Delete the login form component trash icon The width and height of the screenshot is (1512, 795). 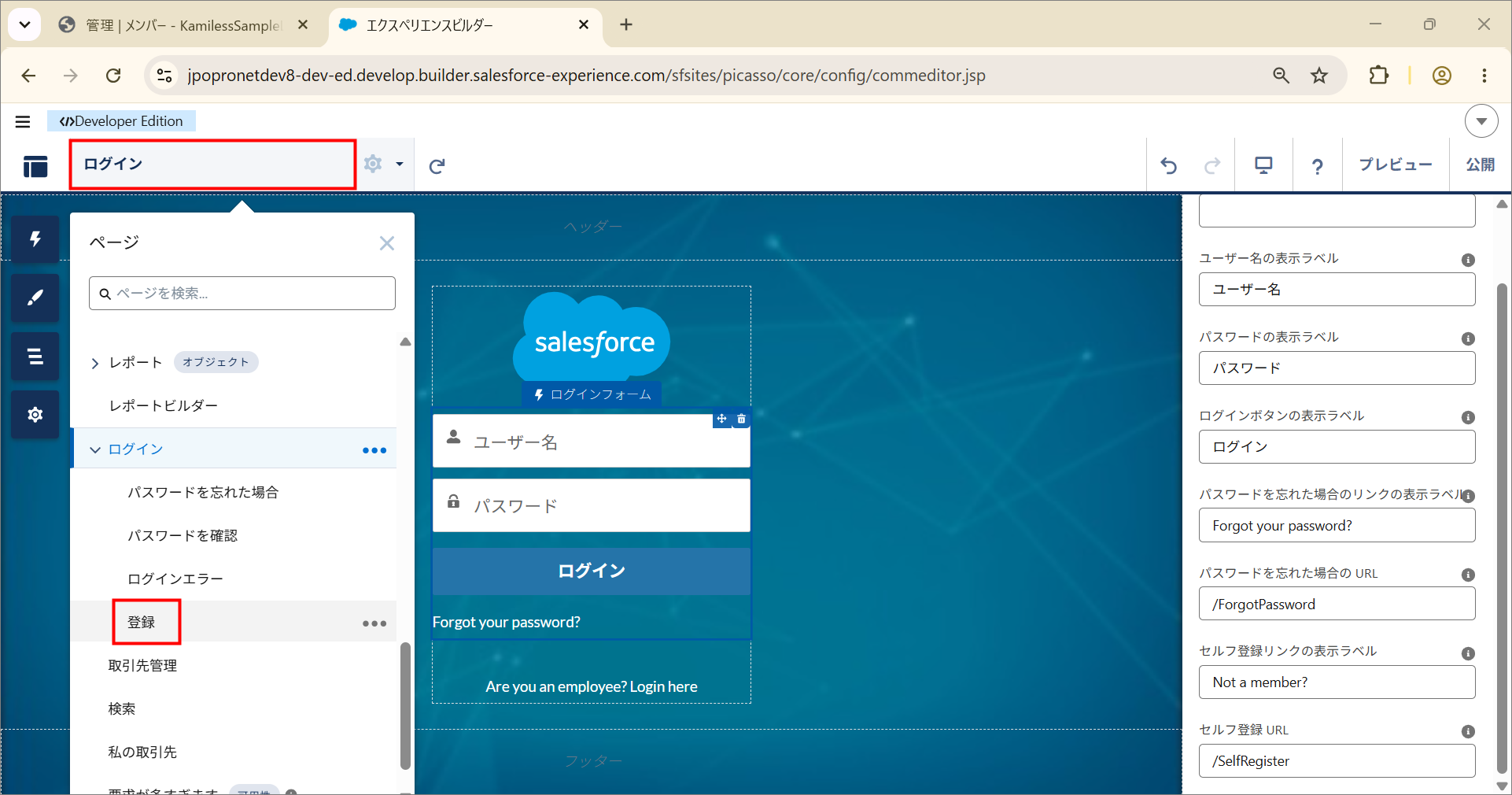pyautogui.click(x=741, y=420)
